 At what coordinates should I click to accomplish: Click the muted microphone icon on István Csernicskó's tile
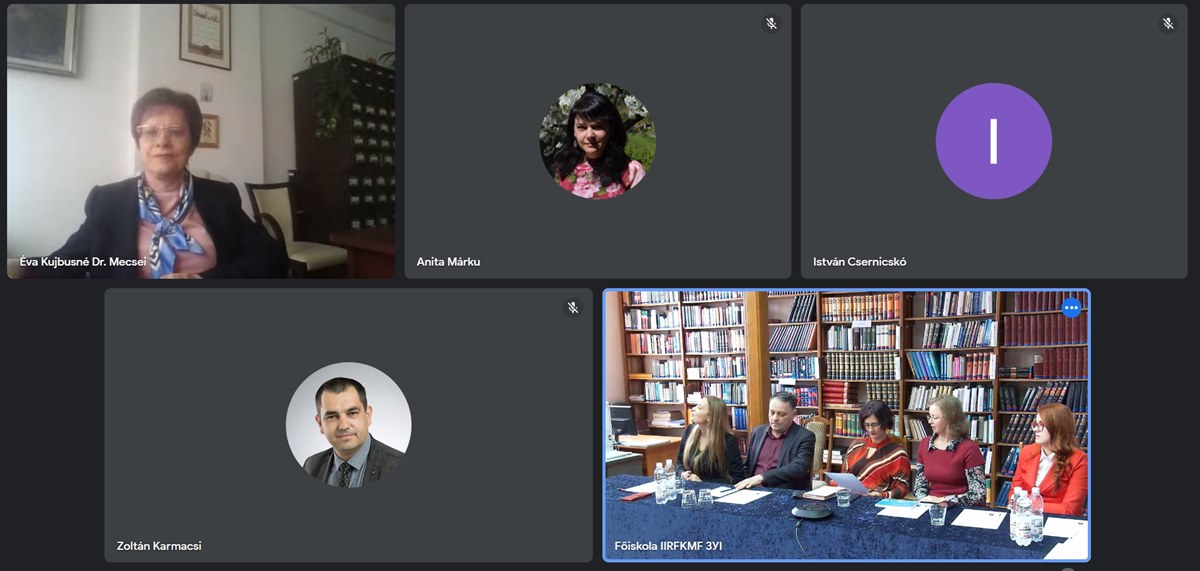coord(1167,23)
